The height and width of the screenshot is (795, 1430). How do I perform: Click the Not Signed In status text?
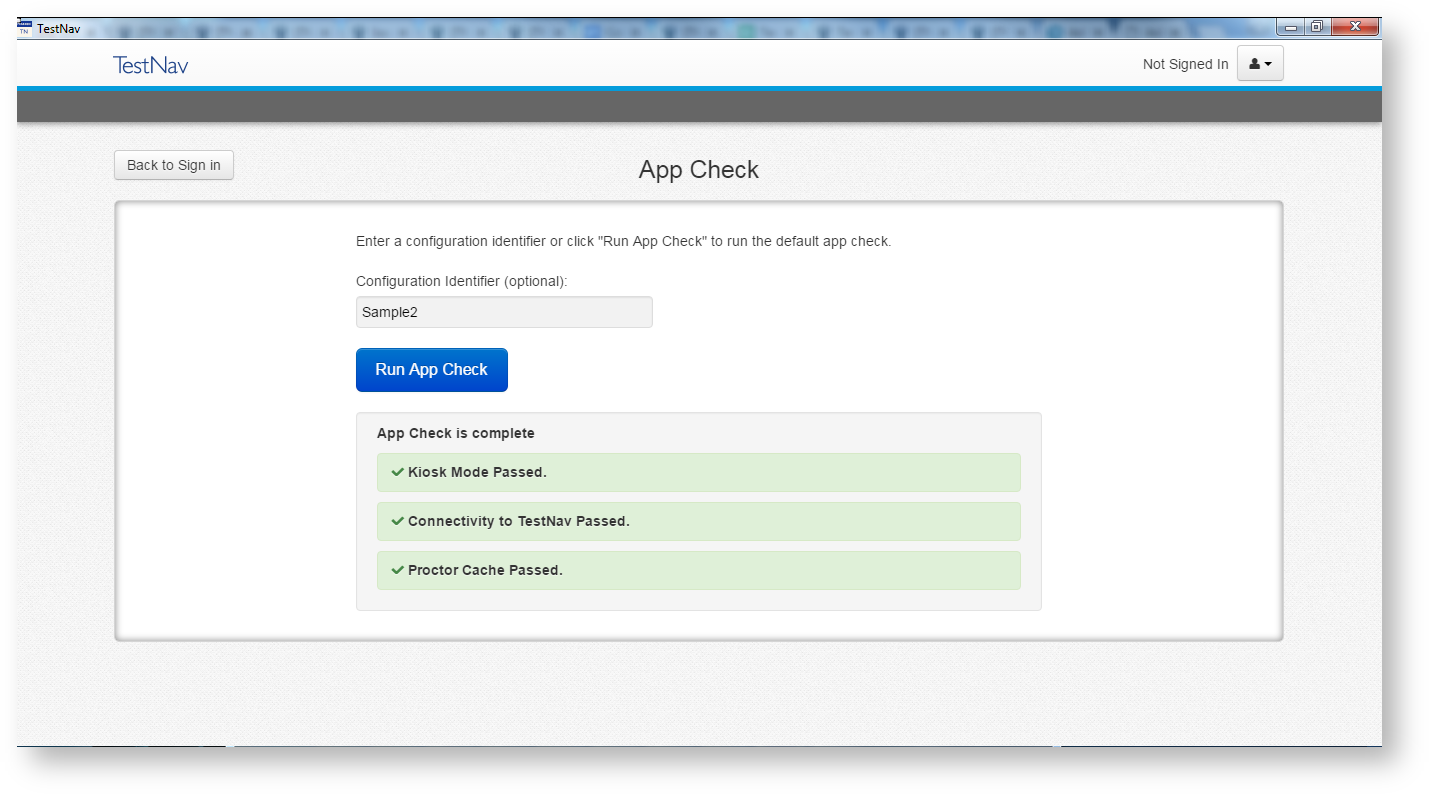1185,64
